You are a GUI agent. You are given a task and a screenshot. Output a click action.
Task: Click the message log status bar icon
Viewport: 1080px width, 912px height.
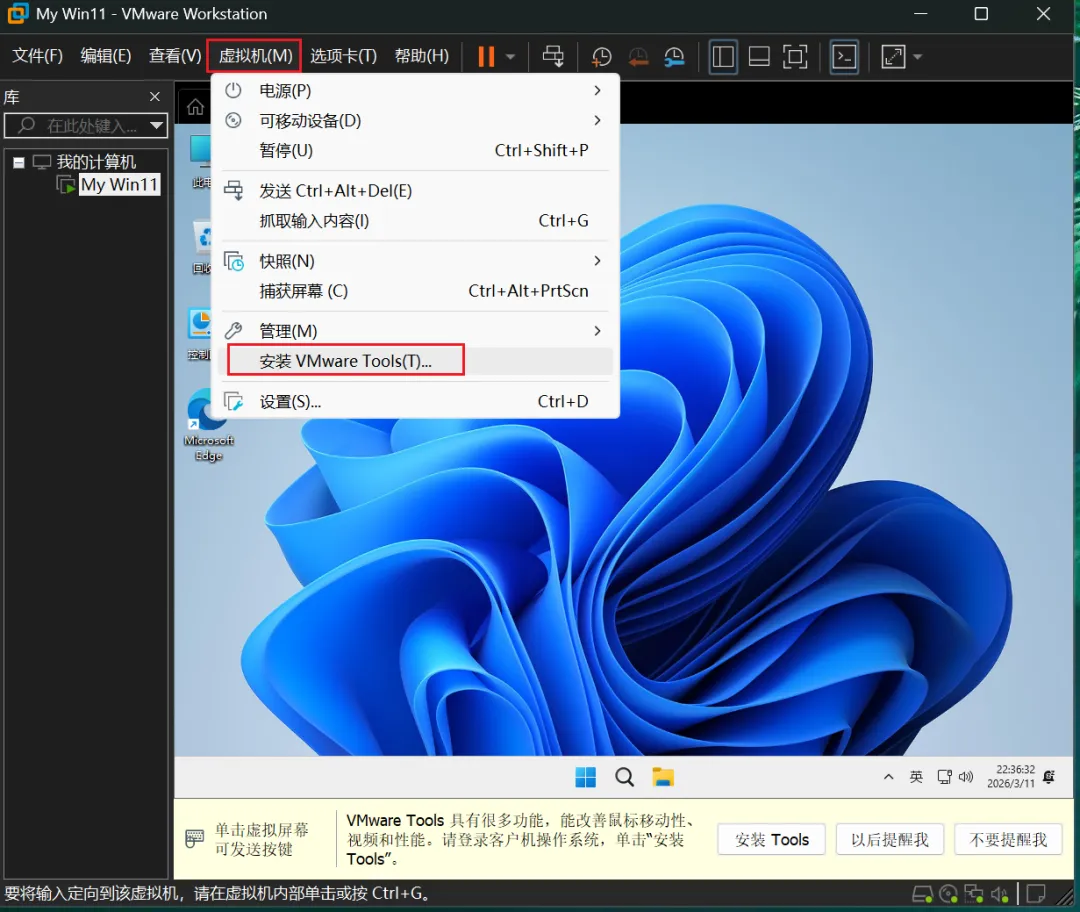(1036, 894)
